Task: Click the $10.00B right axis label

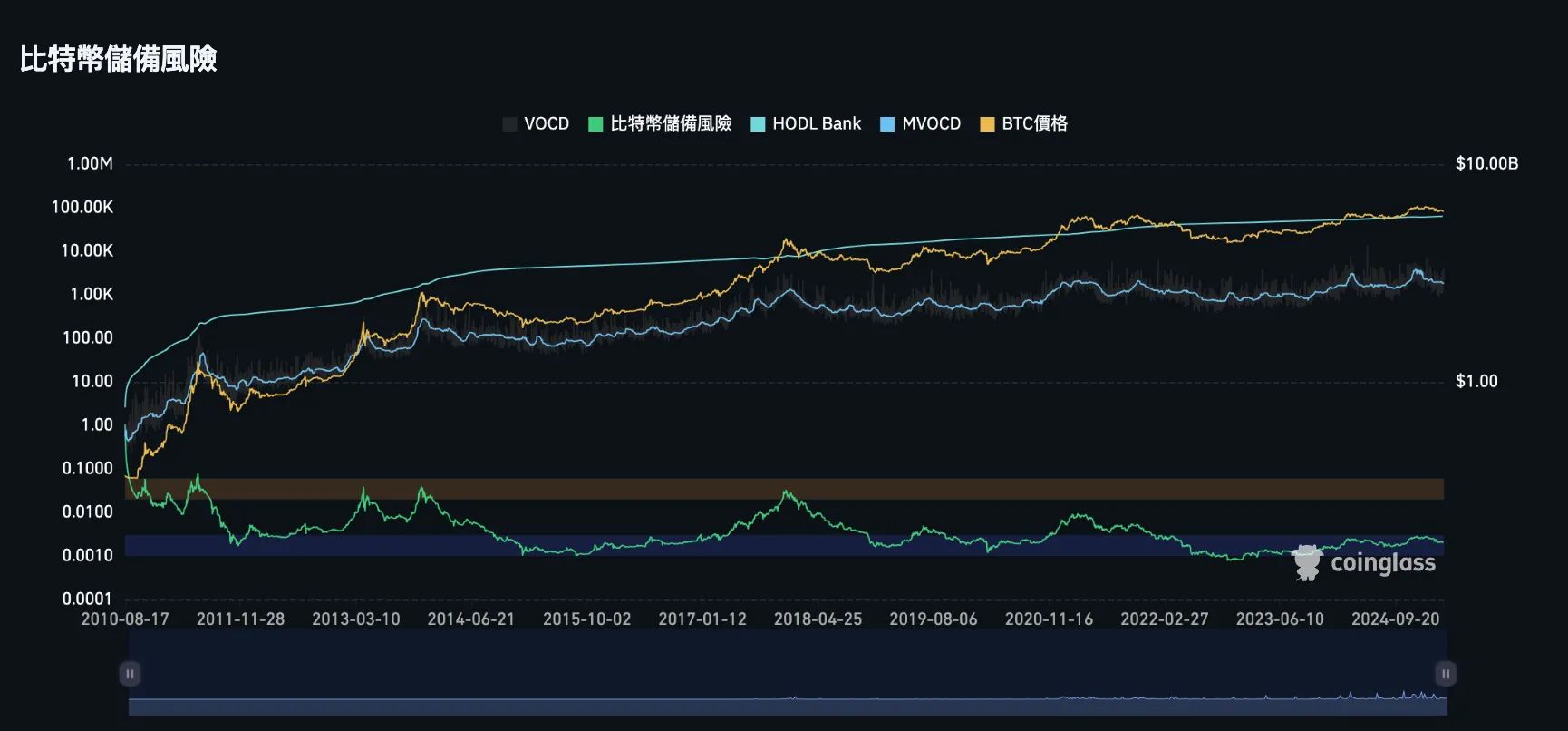Action: pos(1486,164)
